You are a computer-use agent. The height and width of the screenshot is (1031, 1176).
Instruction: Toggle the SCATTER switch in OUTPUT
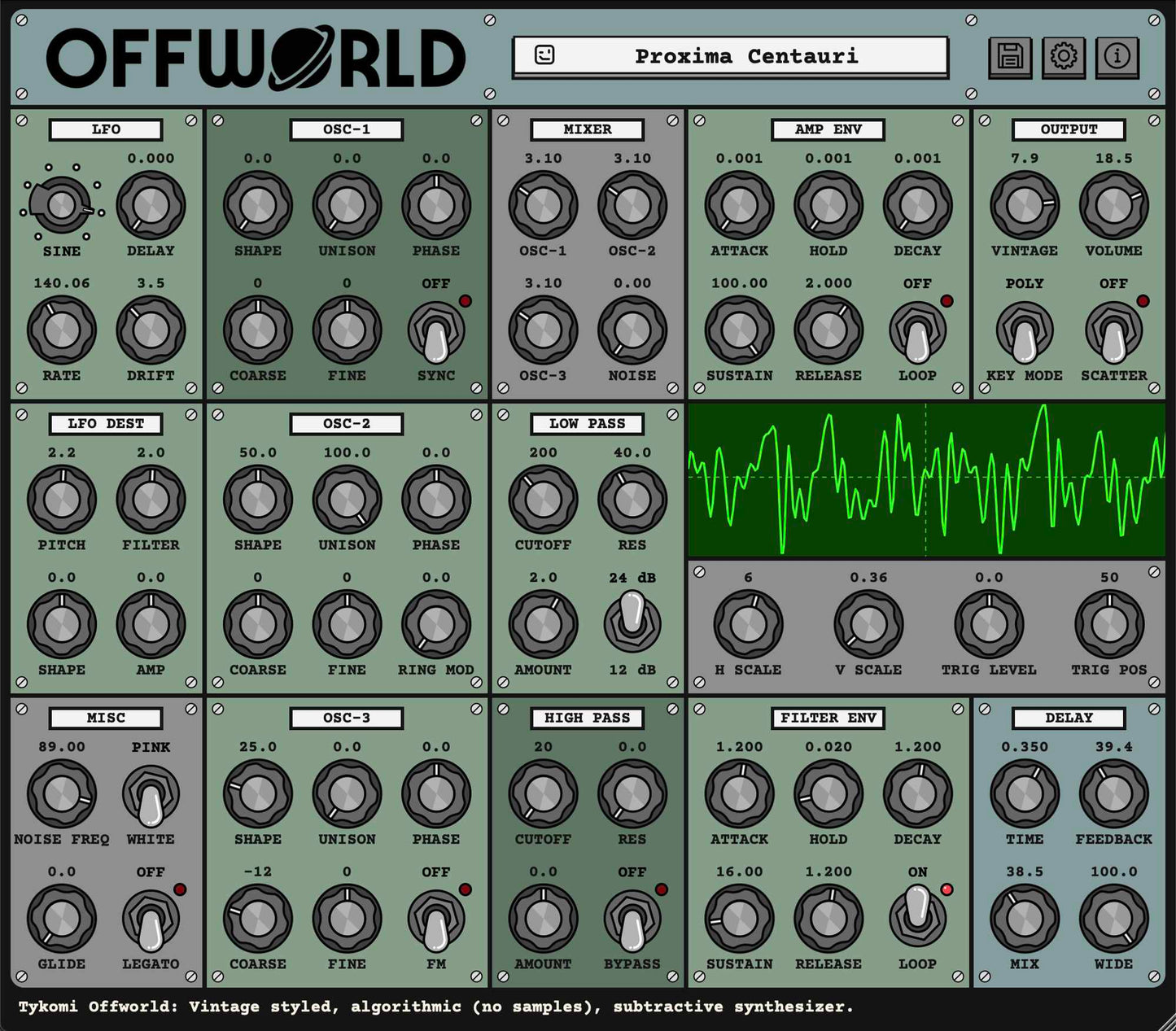[1113, 332]
